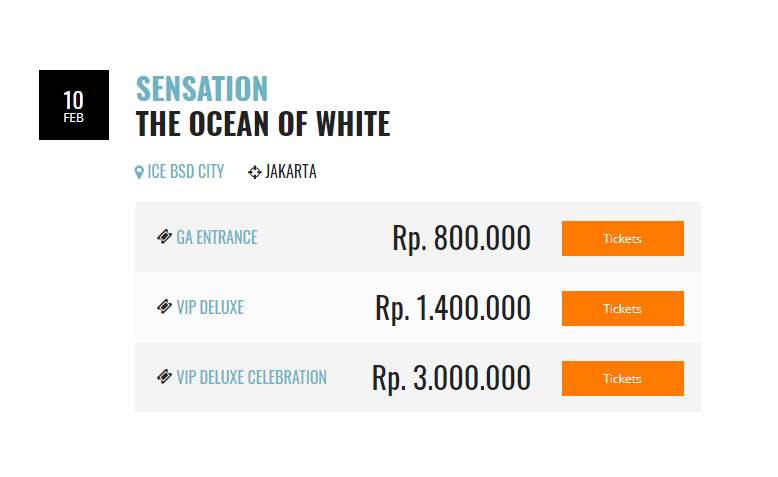Select the JAKARTA city label
Viewport: 778px width, 477px height.
(x=290, y=172)
